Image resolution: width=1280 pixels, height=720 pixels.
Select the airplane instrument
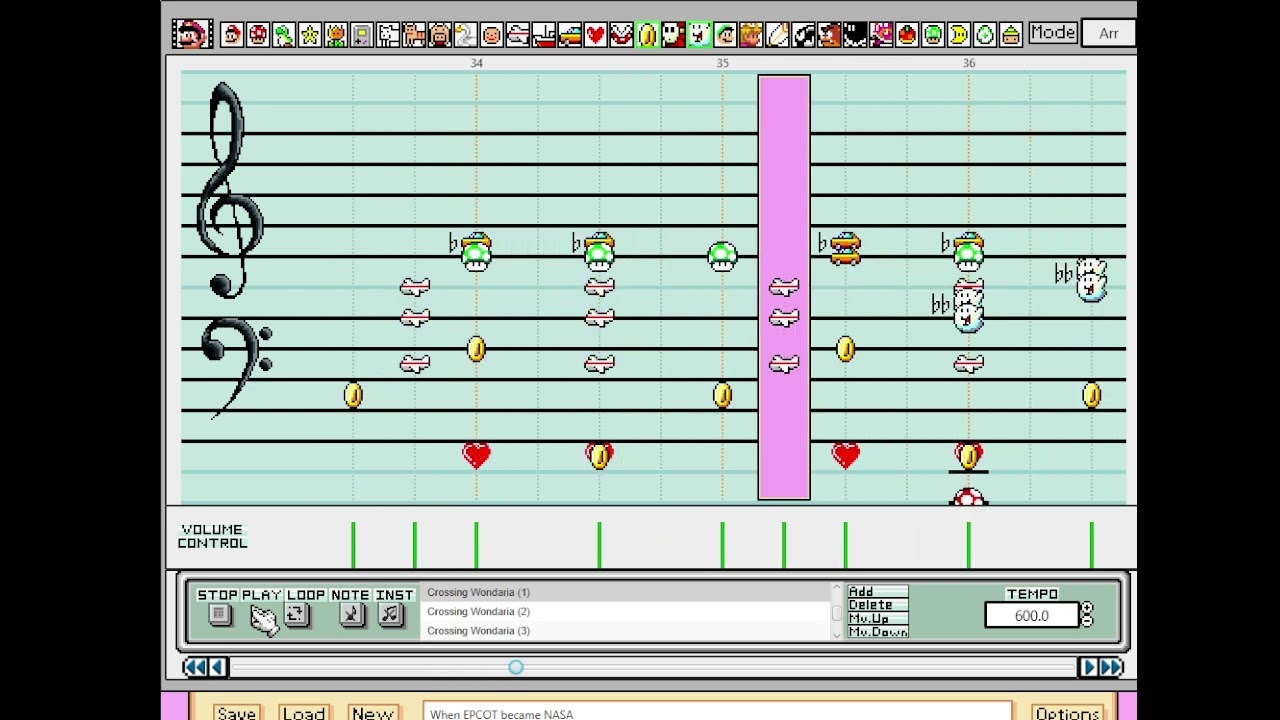[518, 35]
